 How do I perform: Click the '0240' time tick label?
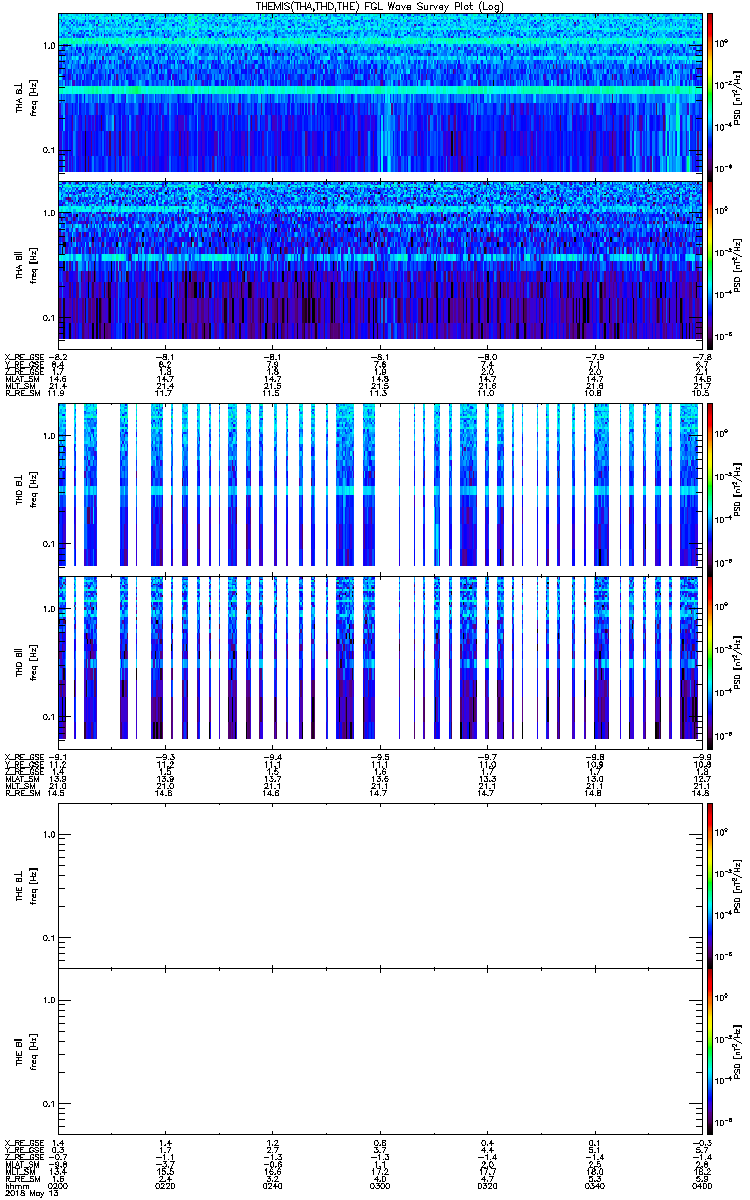point(272,1185)
